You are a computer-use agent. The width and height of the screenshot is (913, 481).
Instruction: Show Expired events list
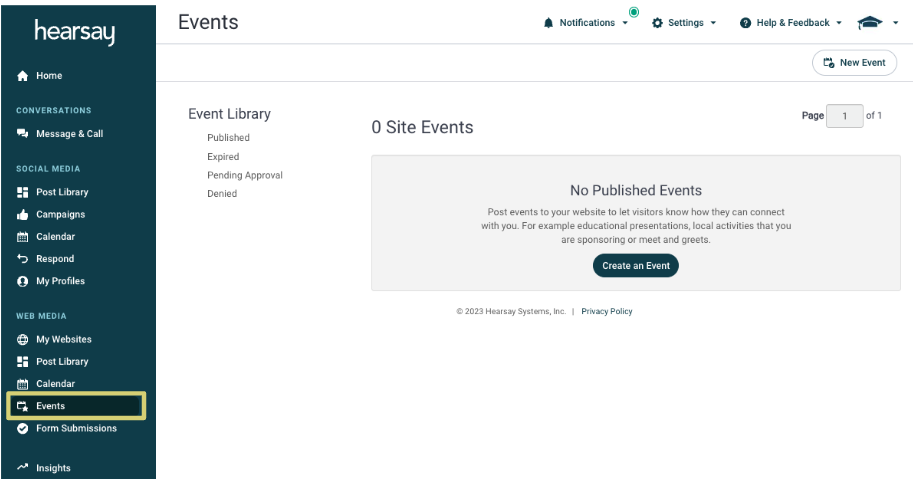pyautogui.click(x=223, y=157)
